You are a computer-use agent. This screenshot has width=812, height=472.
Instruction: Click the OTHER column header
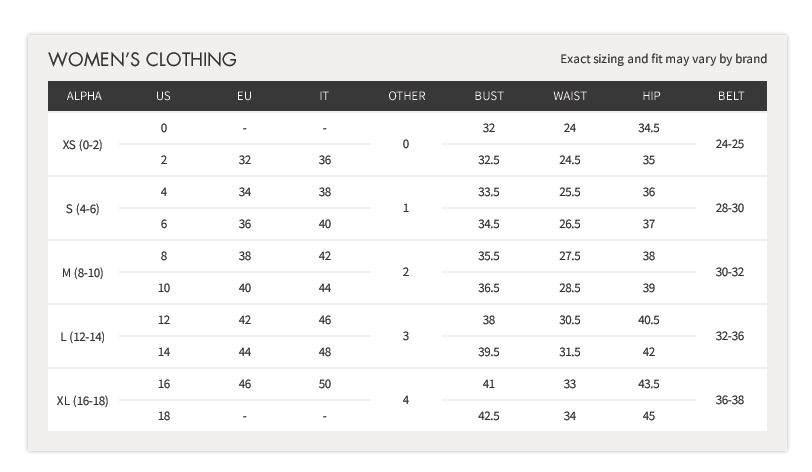click(x=406, y=96)
